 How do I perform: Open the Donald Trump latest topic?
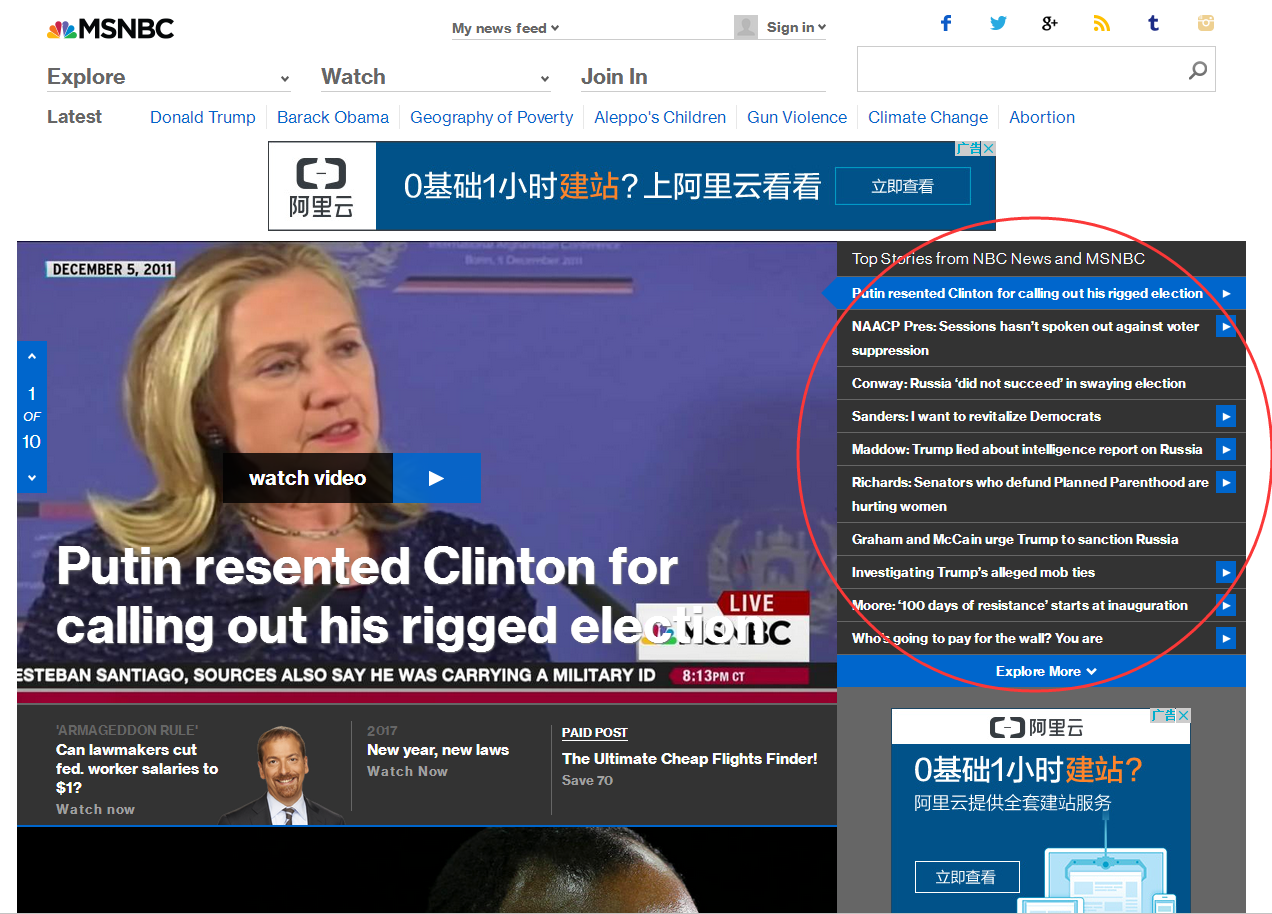point(202,117)
